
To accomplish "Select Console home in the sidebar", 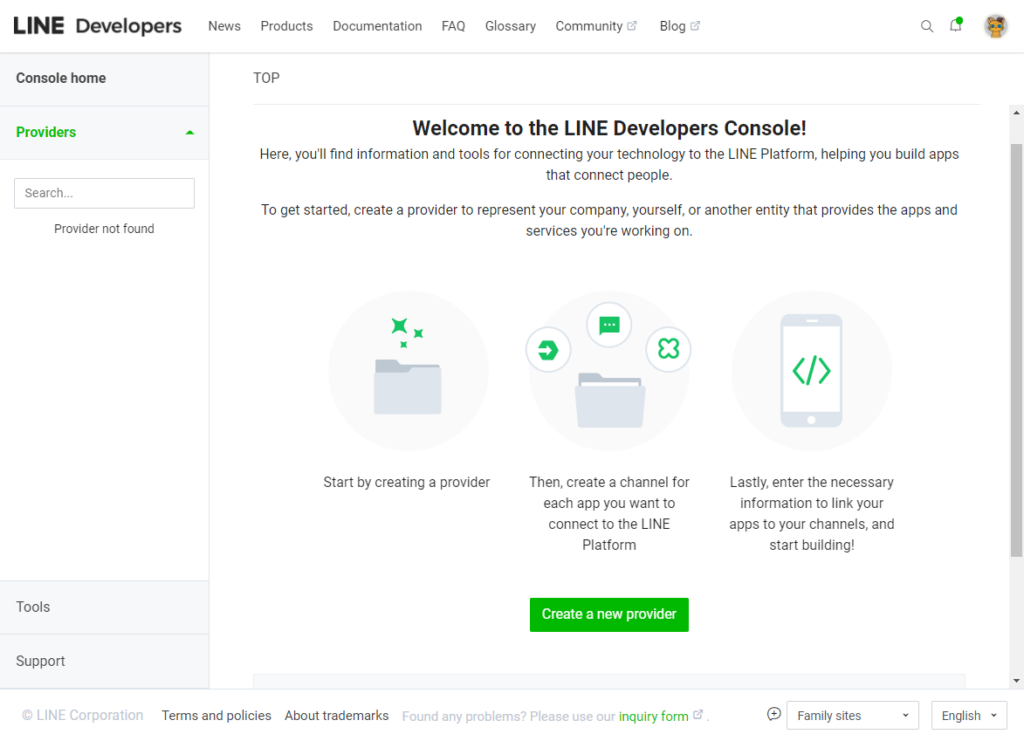I will [x=61, y=78].
